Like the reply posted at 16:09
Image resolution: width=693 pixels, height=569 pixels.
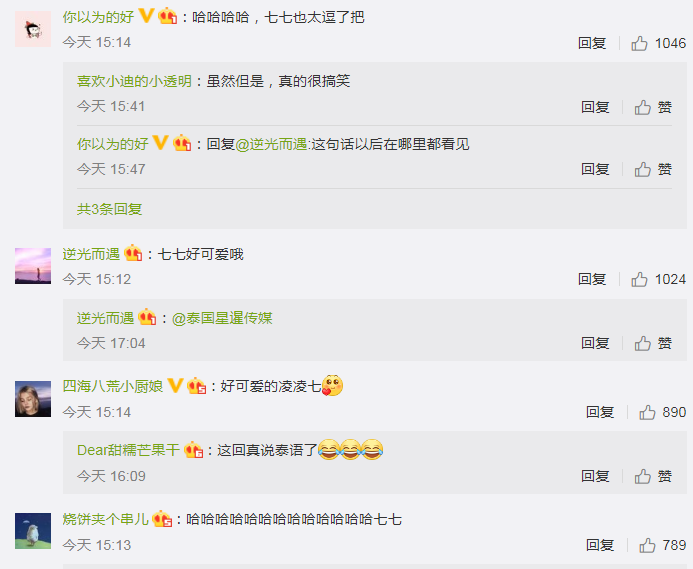(x=653, y=476)
